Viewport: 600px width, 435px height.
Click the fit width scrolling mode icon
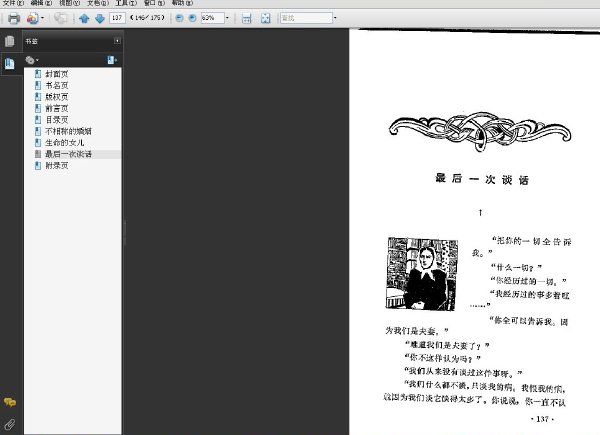[x=246, y=18]
